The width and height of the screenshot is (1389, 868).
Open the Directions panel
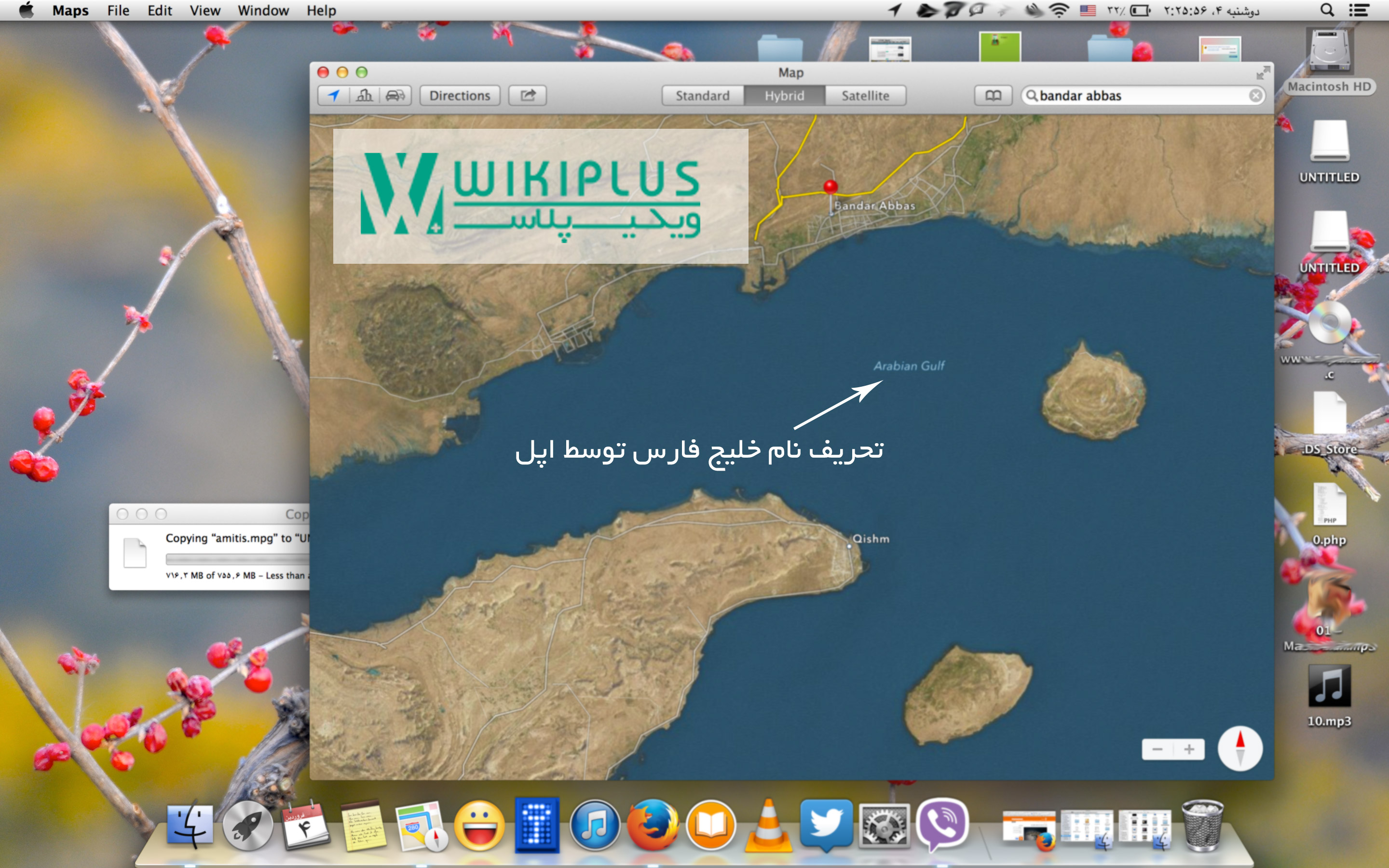(x=460, y=95)
